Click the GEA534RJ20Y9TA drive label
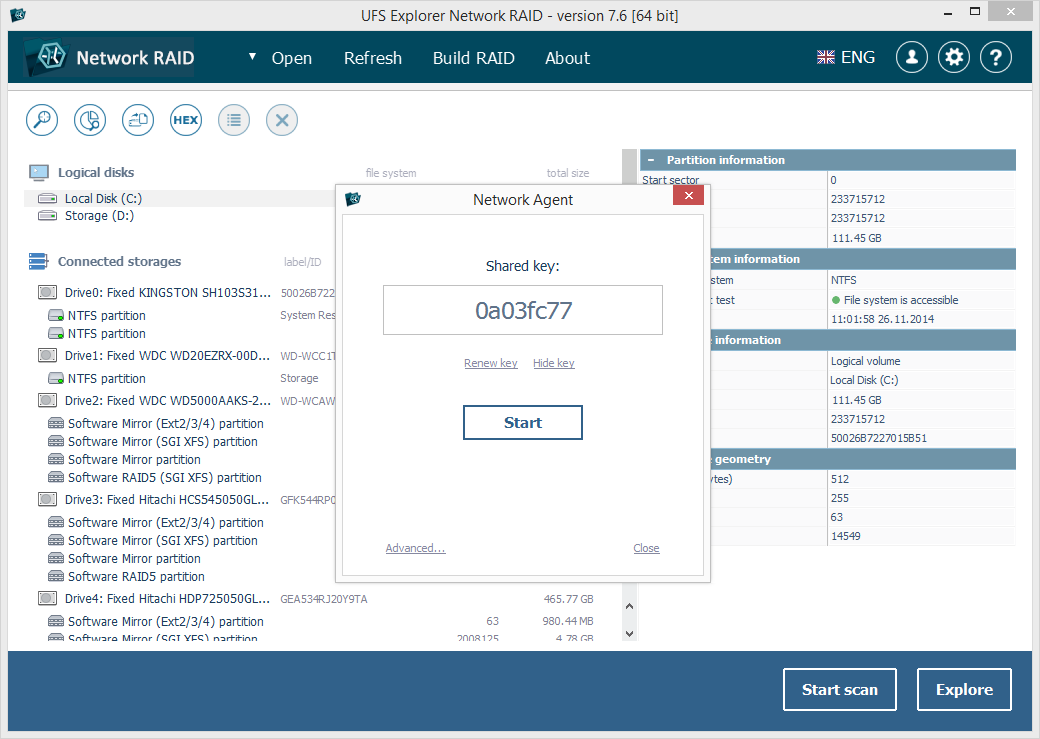 [x=324, y=599]
